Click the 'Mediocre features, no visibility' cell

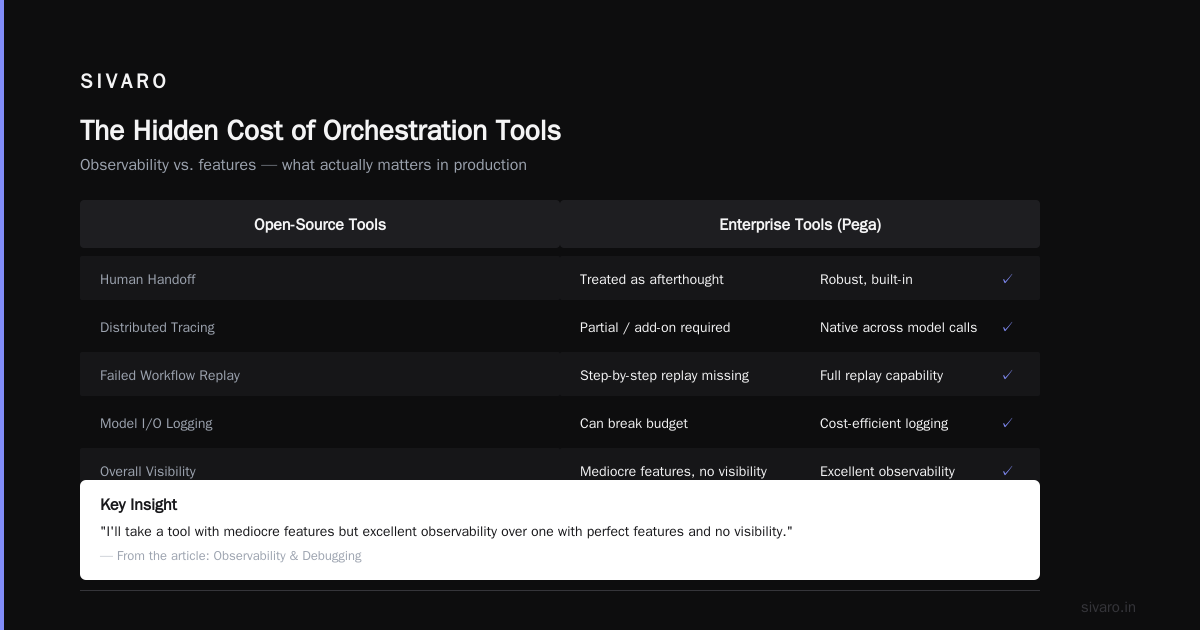point(673,471)
